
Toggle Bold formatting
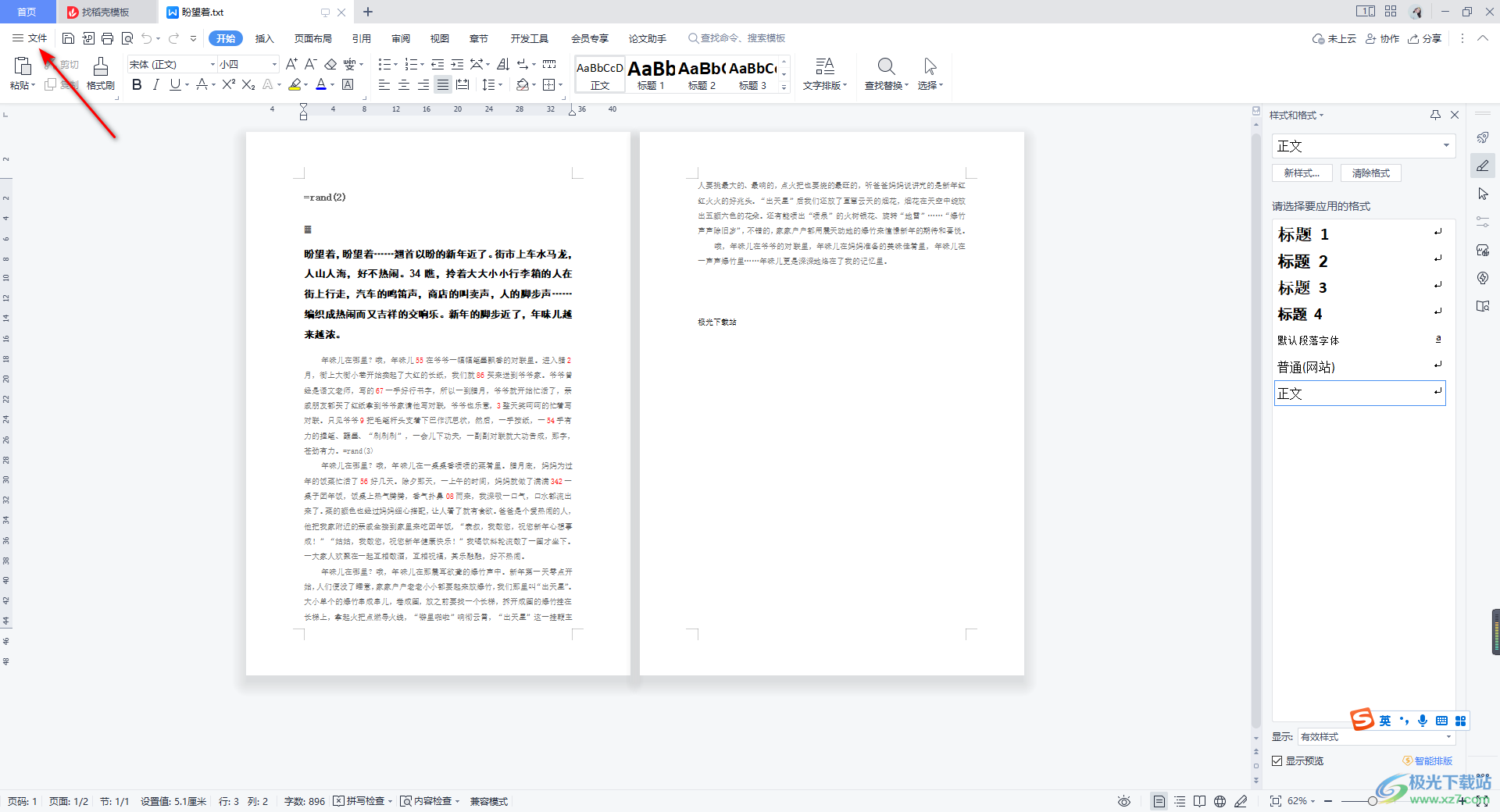click(x=137, y=84)
